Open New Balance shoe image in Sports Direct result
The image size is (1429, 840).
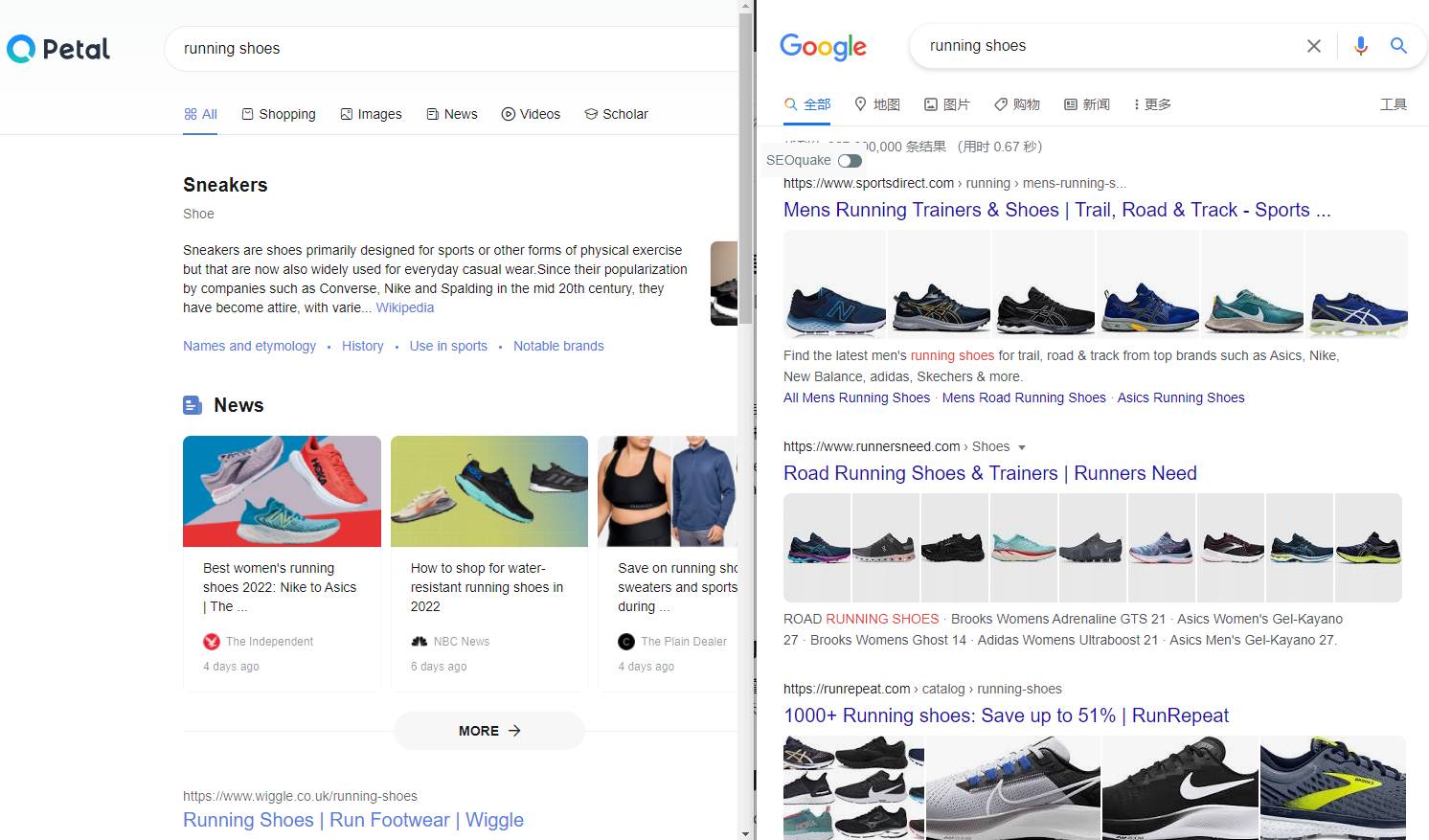835,284
